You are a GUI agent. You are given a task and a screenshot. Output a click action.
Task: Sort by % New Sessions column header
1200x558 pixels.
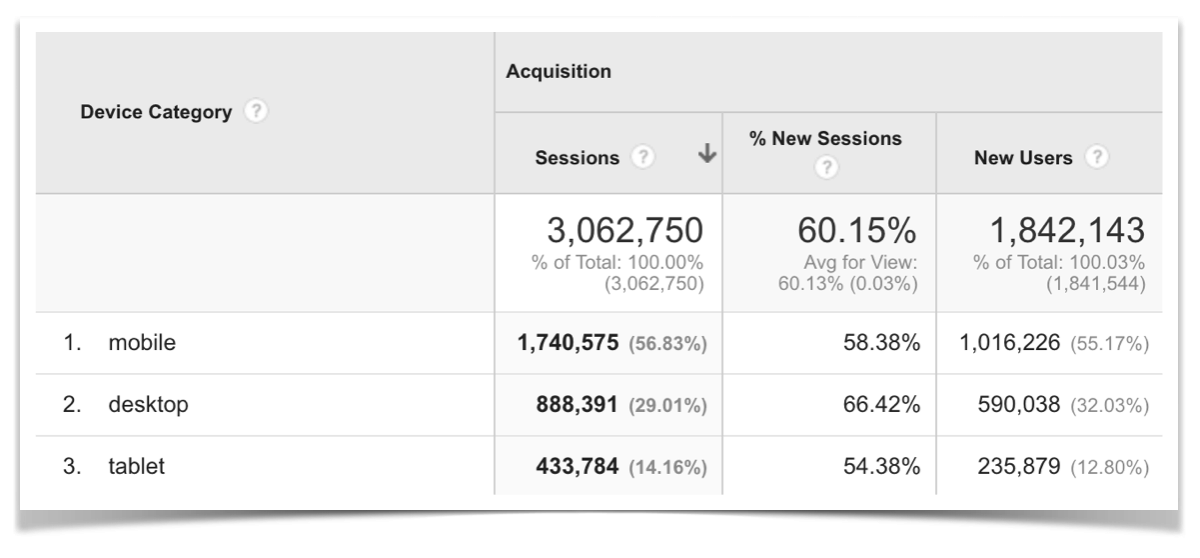point(828,139)
